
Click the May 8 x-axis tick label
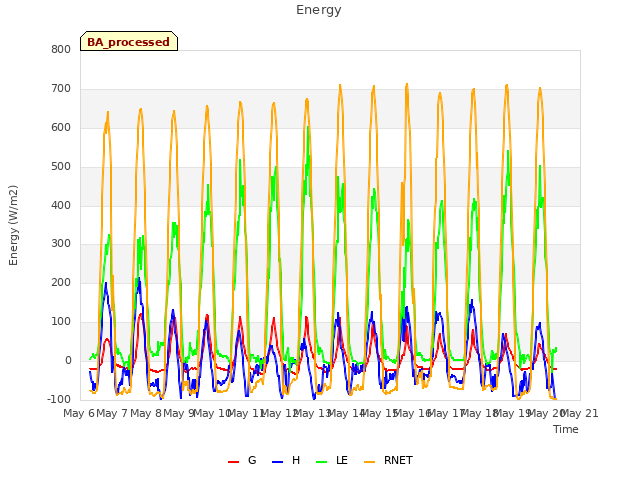[x=145, y=413]
